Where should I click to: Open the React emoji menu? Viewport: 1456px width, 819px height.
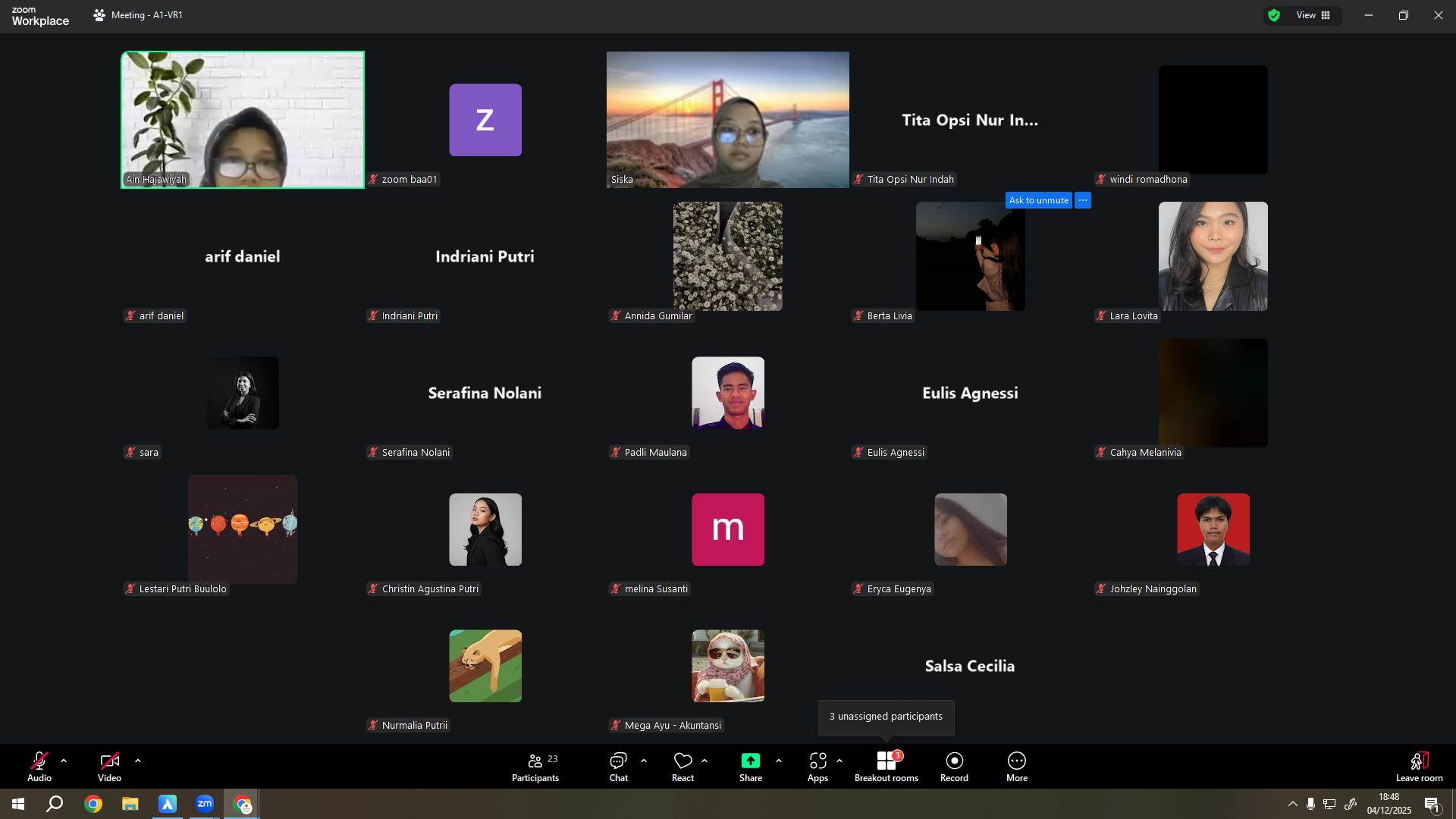(x=682, y=766)
